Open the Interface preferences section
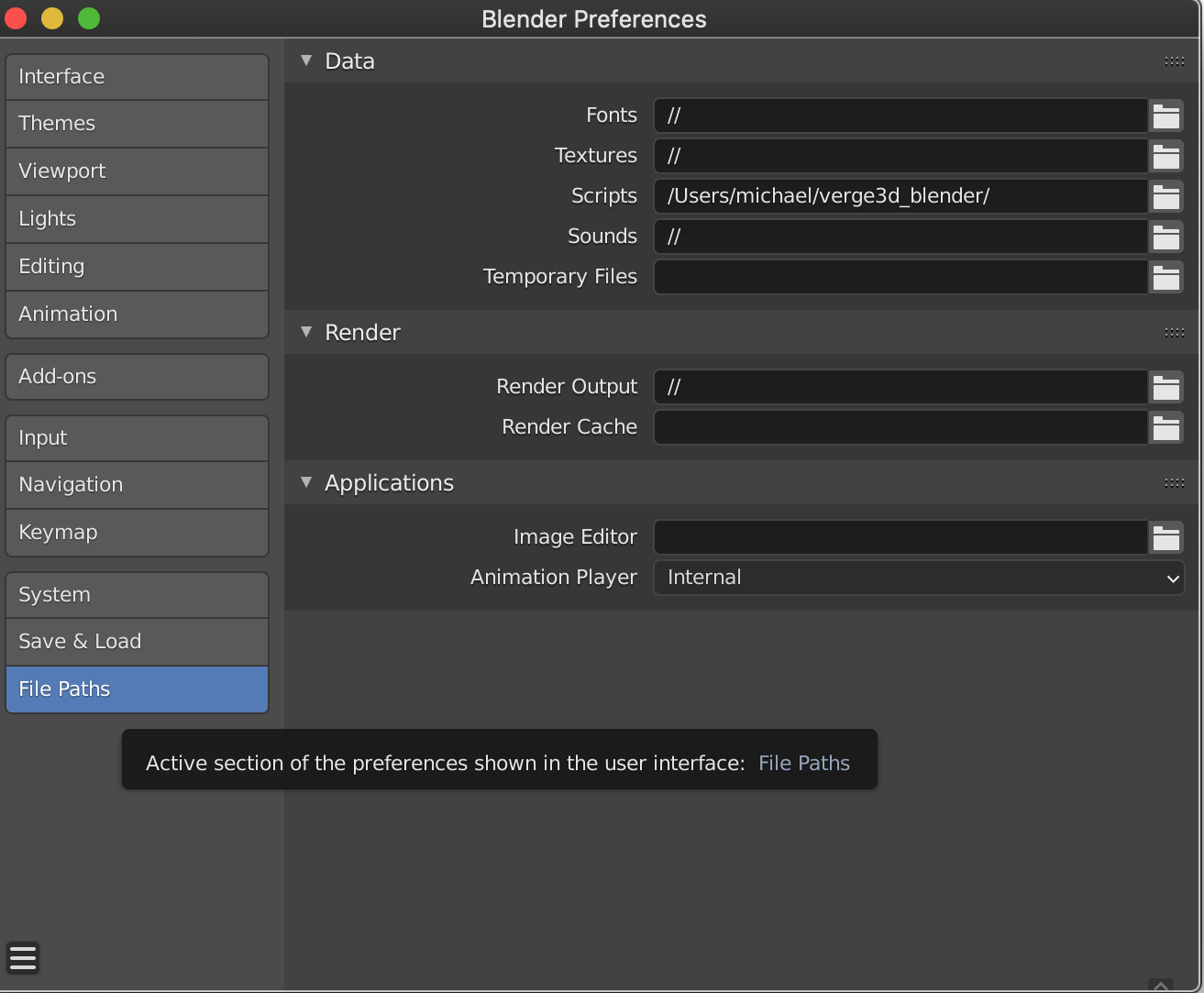The height and width of the screenshot is (993, 1204). pos(138,77)
